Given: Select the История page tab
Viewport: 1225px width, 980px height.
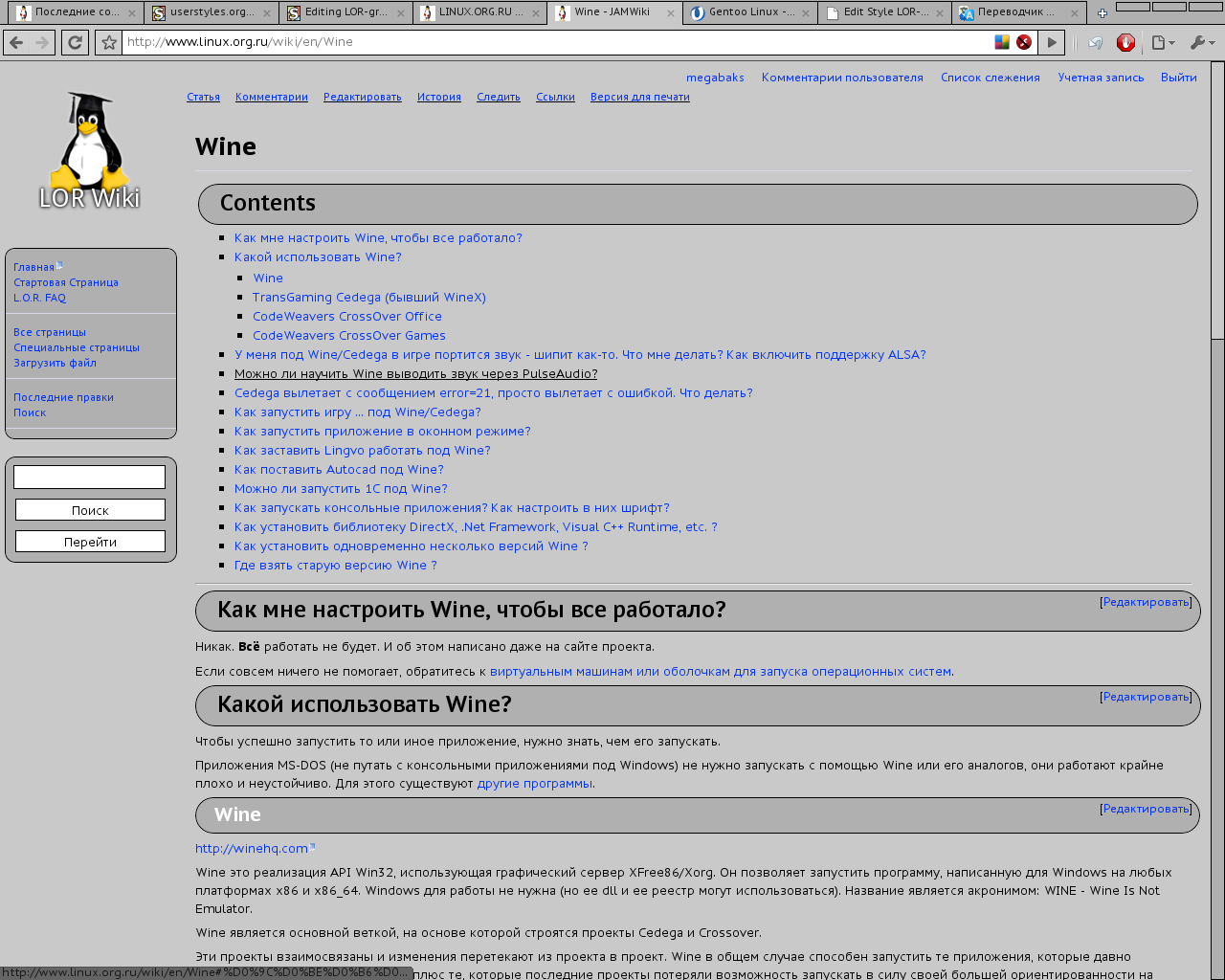Looking at the screenshot, I should click(438, 97).
